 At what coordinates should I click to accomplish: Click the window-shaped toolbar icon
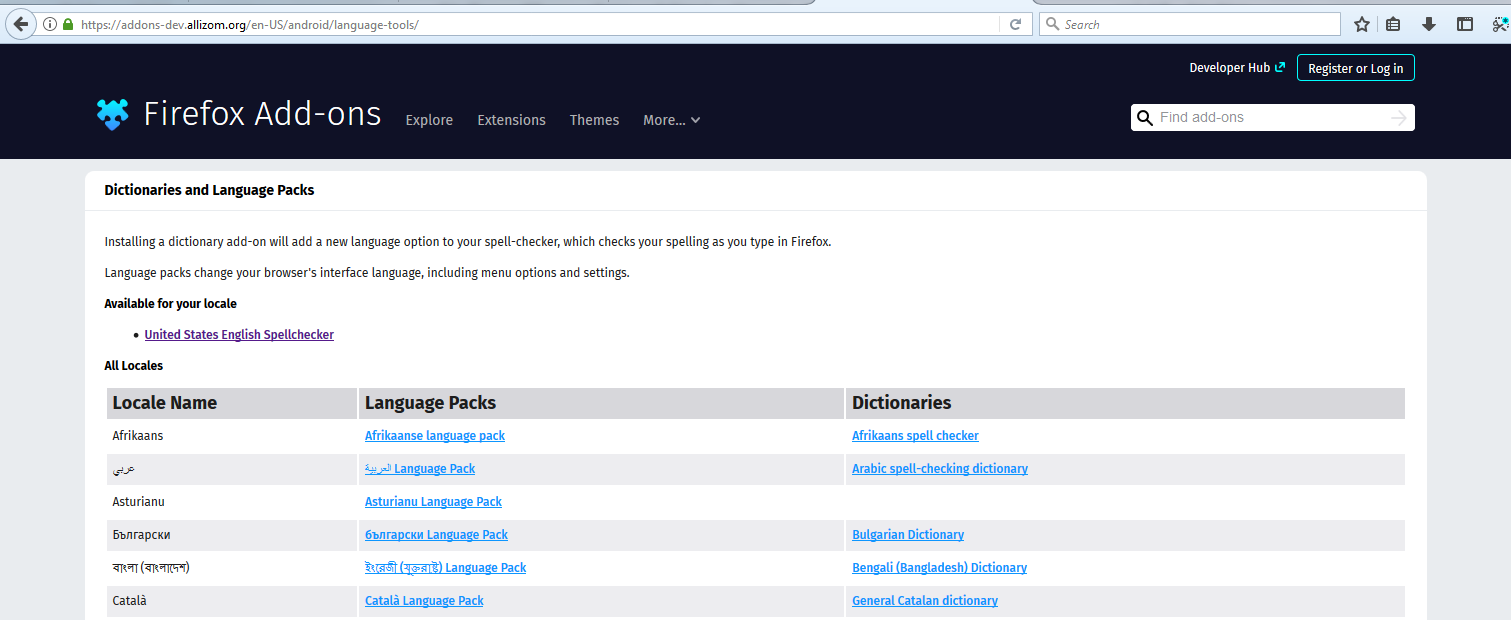(1465, 24)
